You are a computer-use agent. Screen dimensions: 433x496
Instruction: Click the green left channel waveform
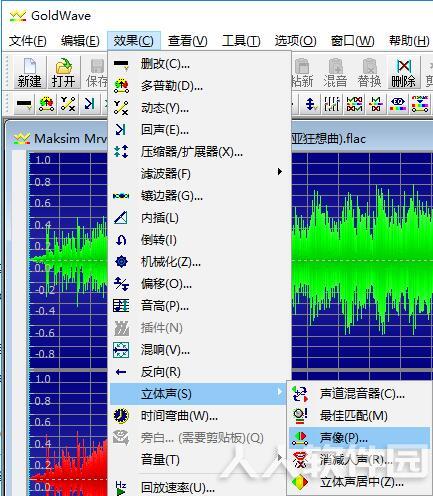coord(362,260)
